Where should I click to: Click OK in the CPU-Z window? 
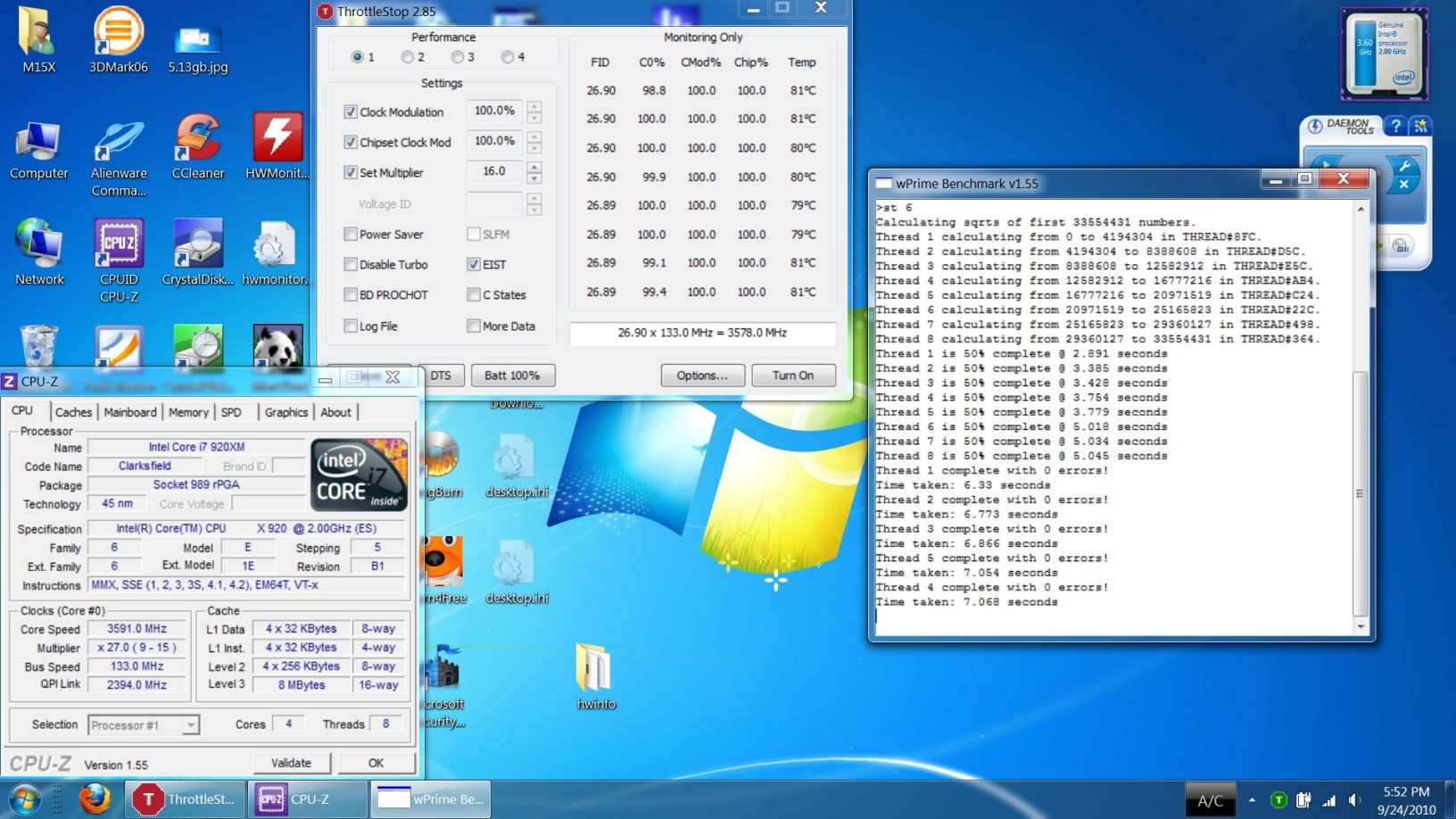tap(376, 763)
